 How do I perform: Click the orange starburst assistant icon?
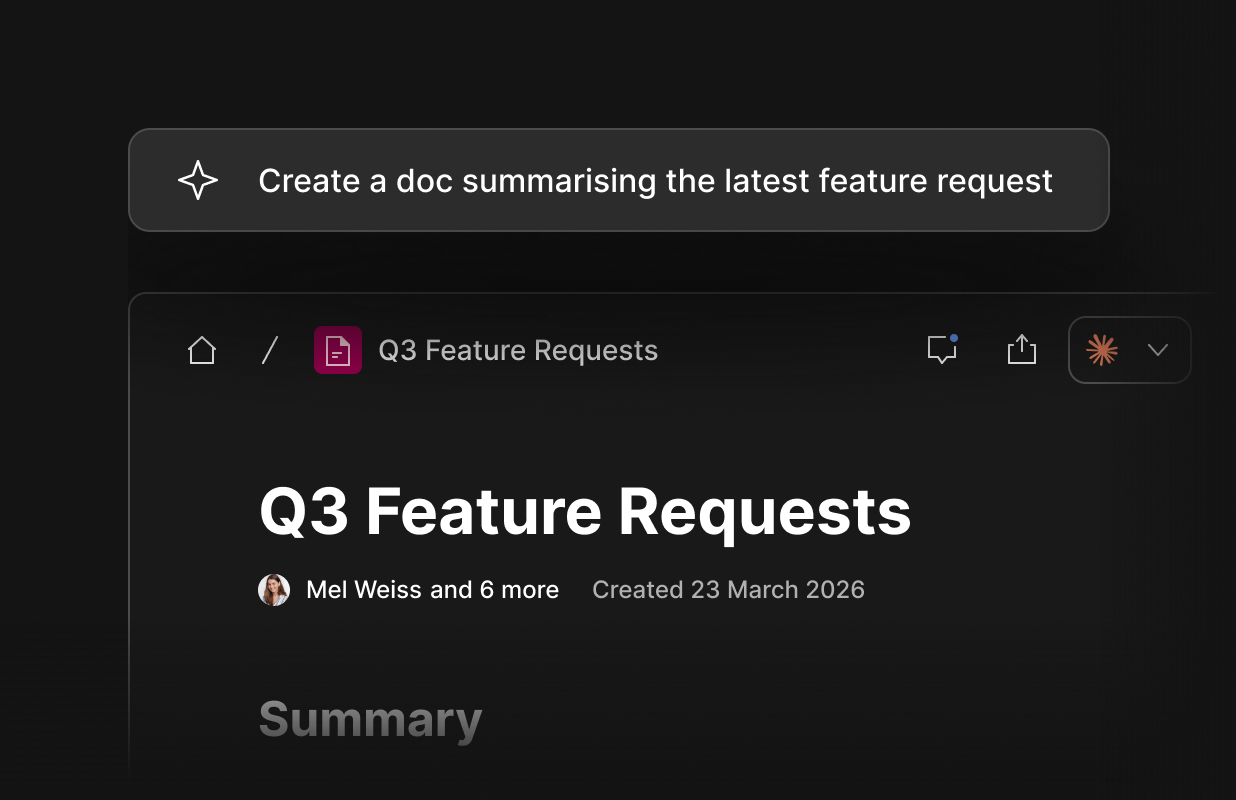click(1102, 350)
